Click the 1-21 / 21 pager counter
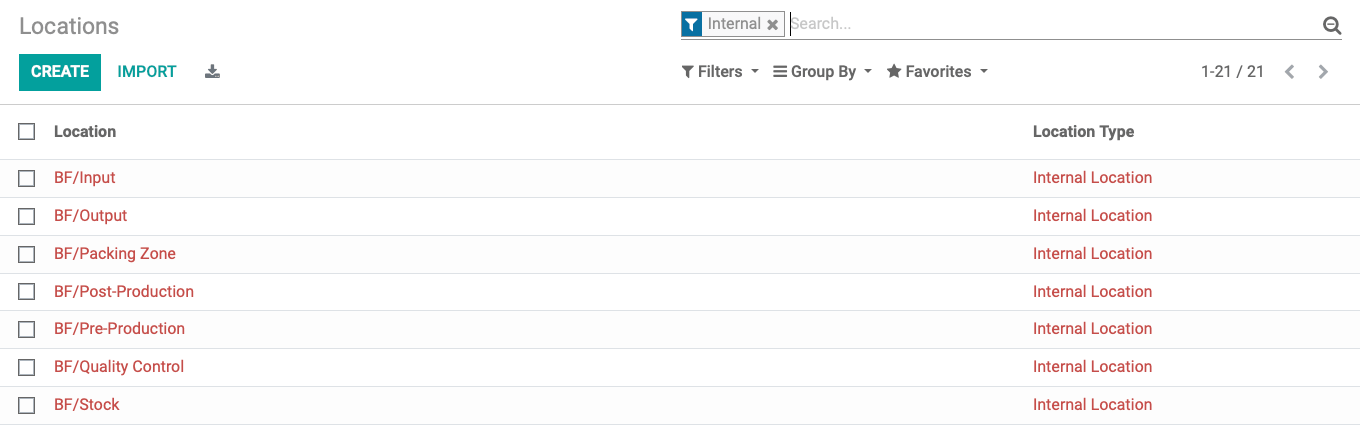This screenshot has width=1360, height=427. pyautogui.click(x=1232, y=72)
